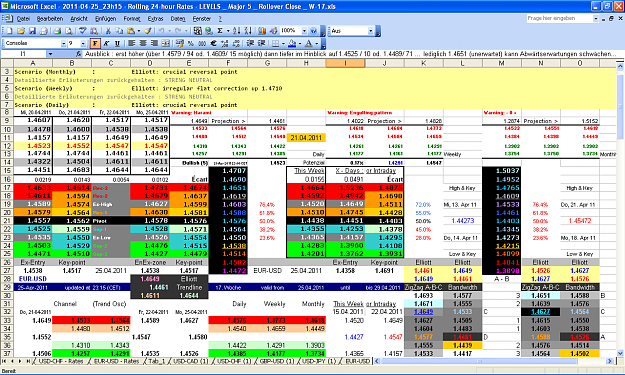Select column header I

click(345, 63)
